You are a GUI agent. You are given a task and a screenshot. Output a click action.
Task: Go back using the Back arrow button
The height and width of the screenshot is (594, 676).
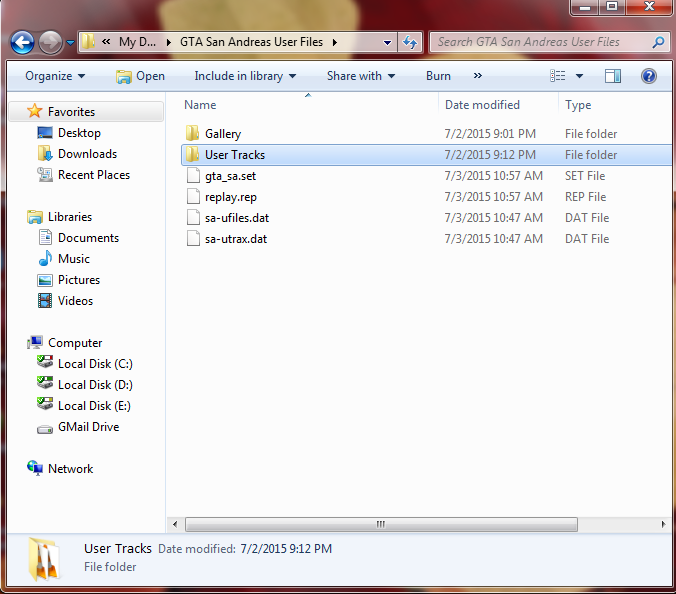(x=22, y=42)
